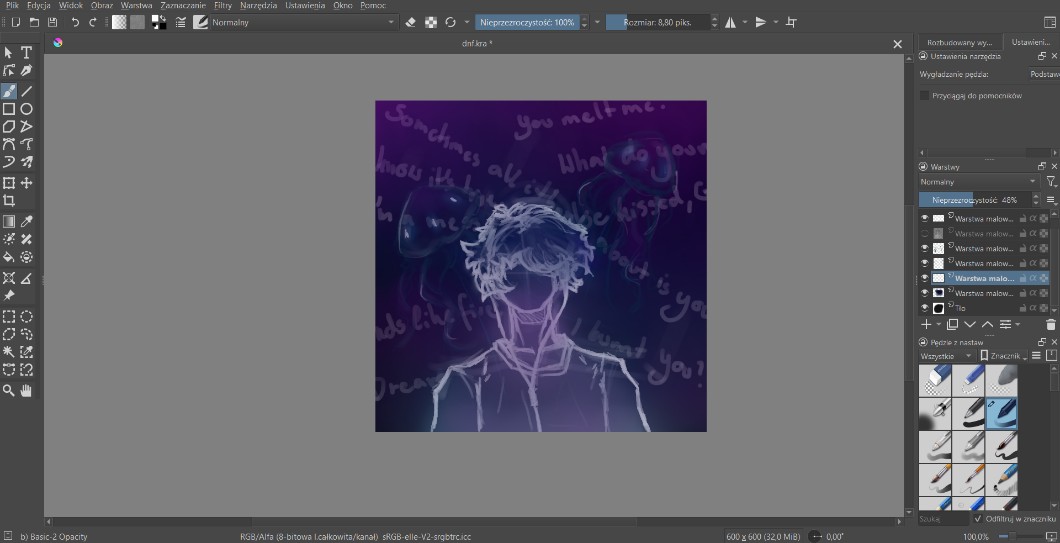
Task: Open the layer blend mode dropdown in Warstwy
Action: coord(978,182)
